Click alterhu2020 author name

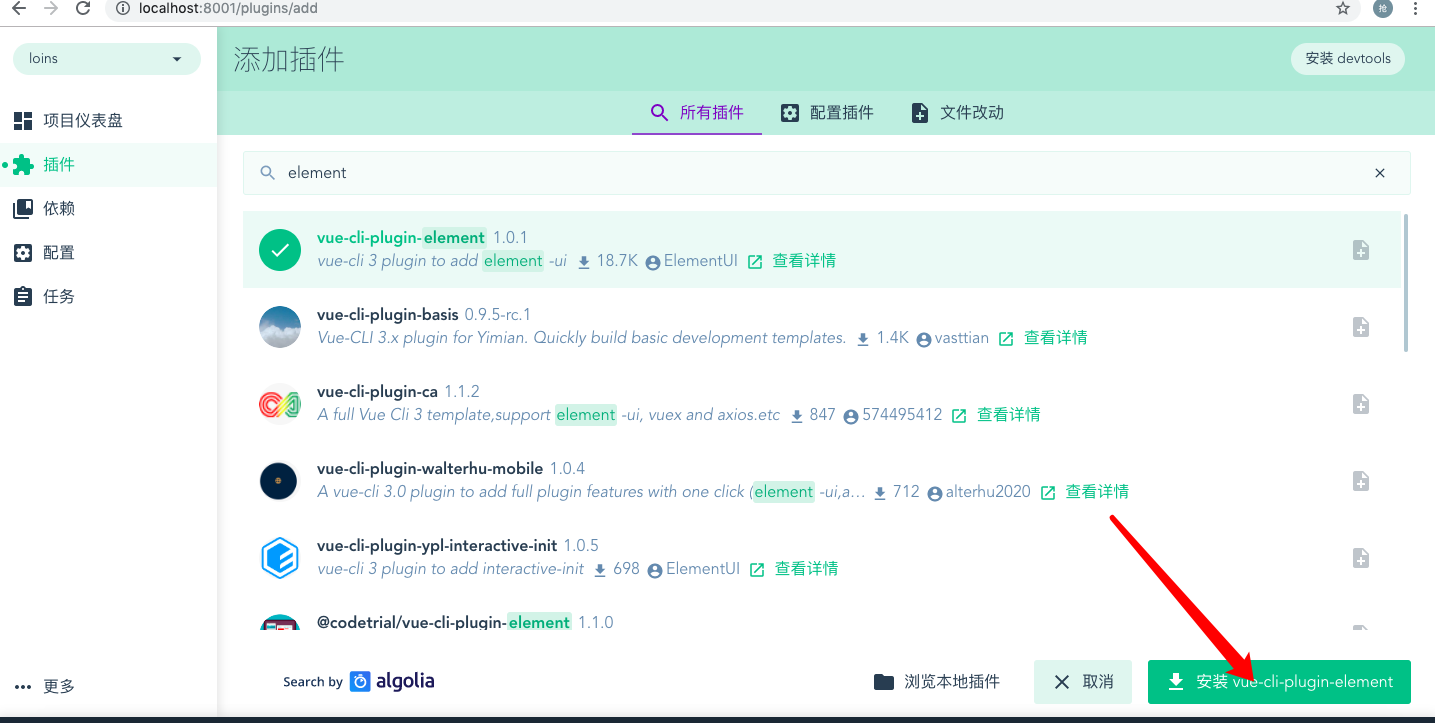[988, 492]
